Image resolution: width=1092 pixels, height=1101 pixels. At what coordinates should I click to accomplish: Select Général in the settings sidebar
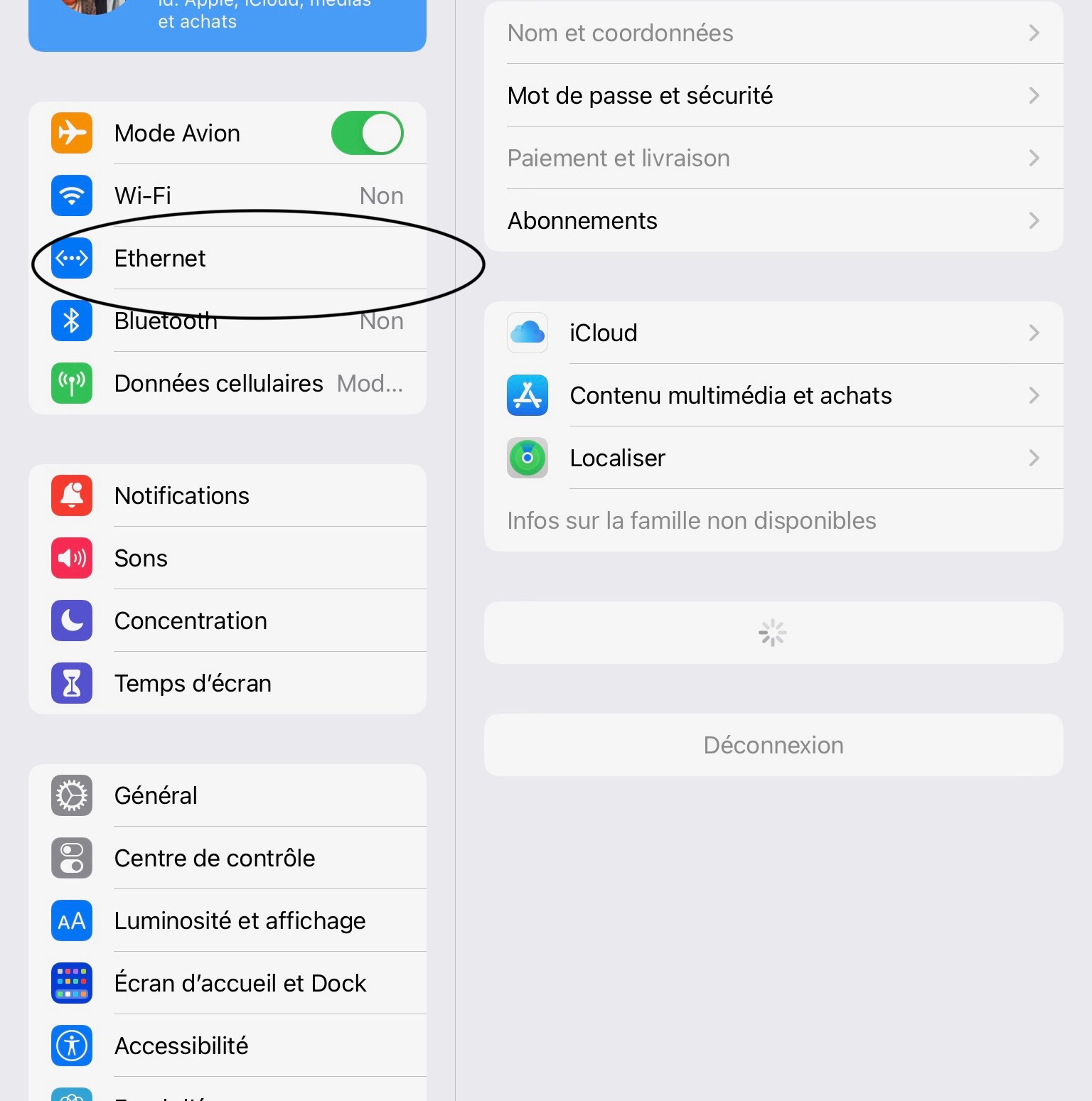point(227,795)
